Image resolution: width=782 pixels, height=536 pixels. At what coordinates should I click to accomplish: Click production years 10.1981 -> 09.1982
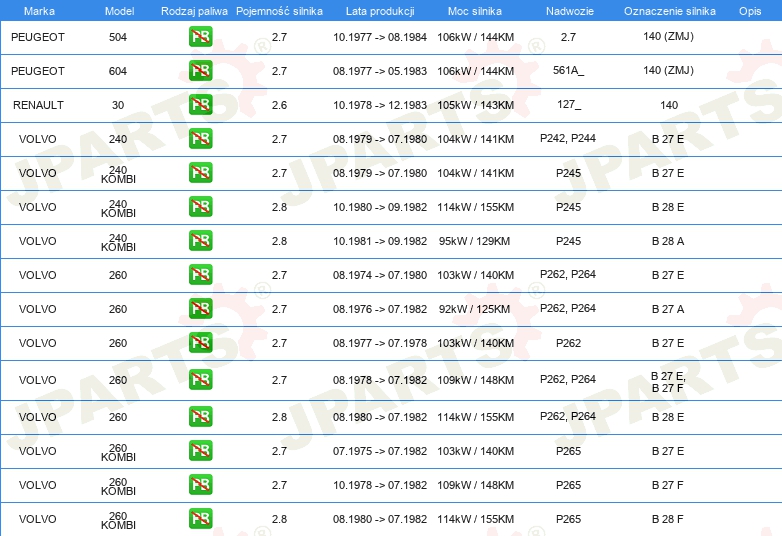click(x=380, y=241)
